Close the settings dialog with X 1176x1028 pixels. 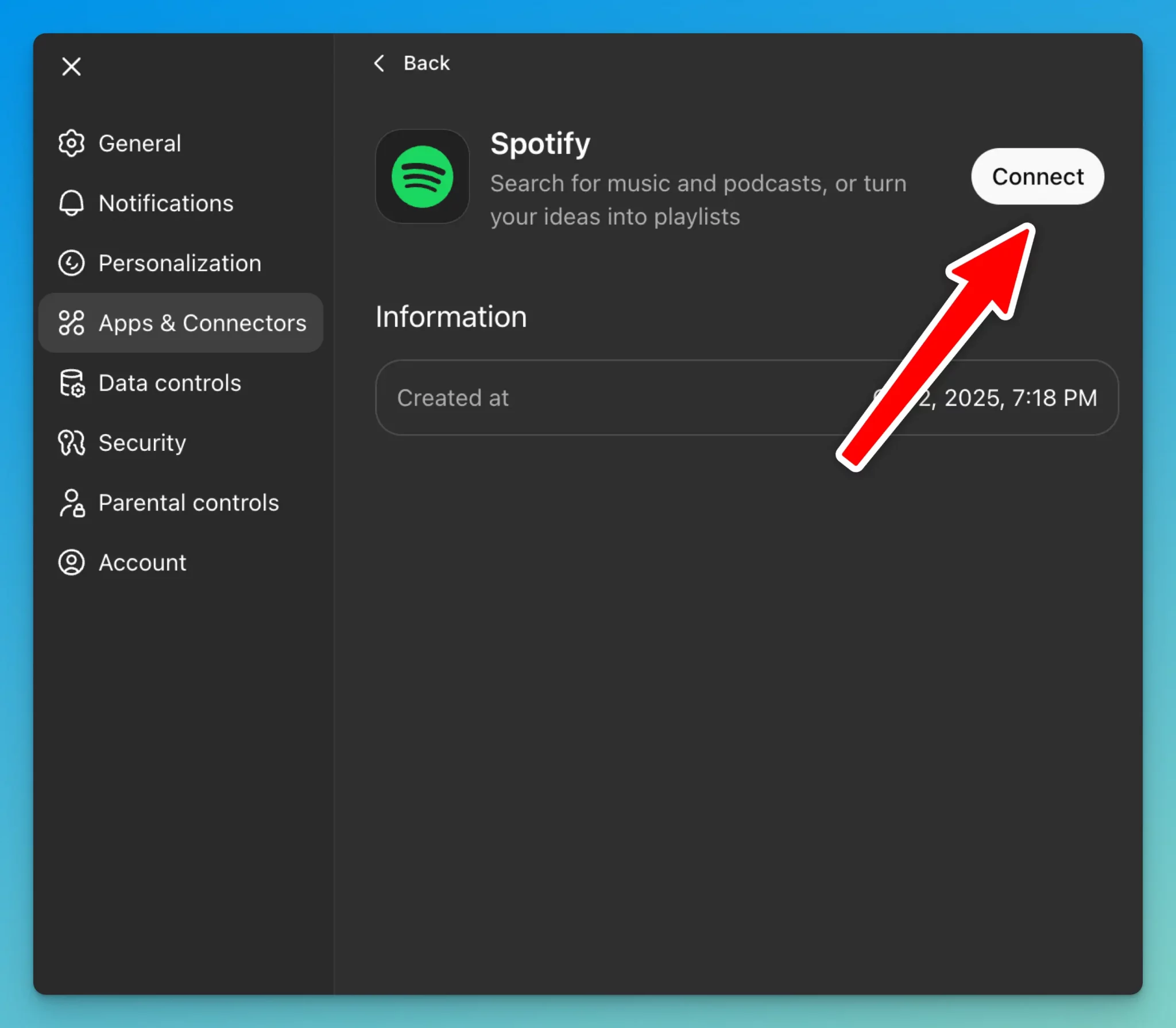(71, 67)
